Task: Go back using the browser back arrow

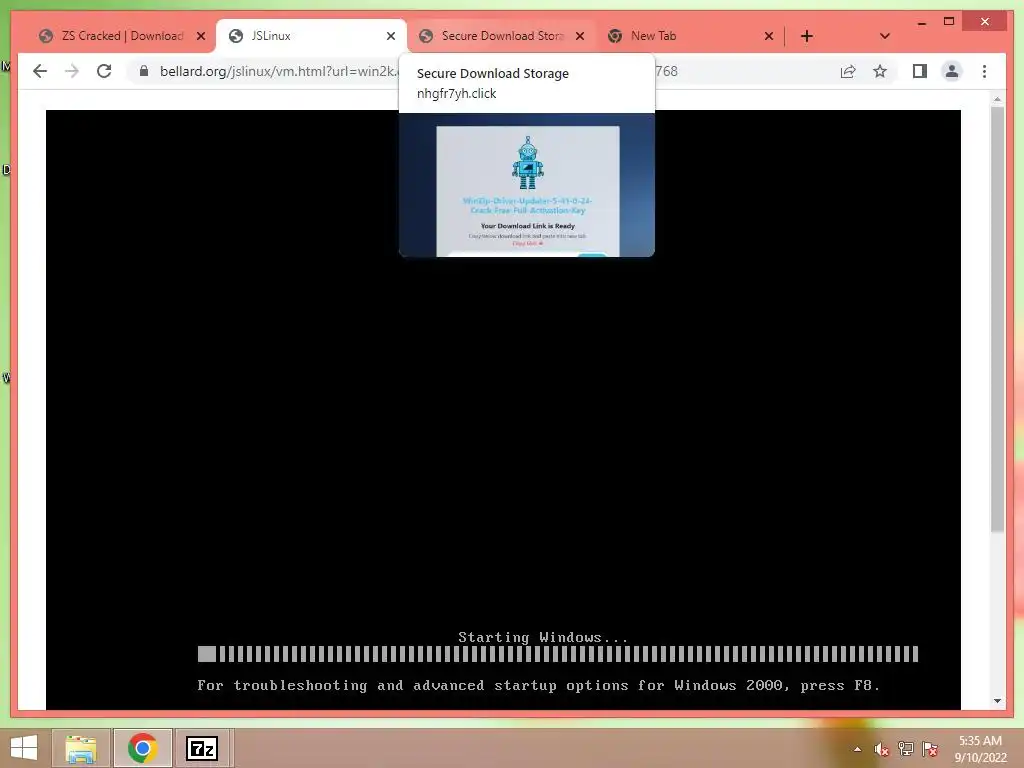Action: [x=40, y=71]
